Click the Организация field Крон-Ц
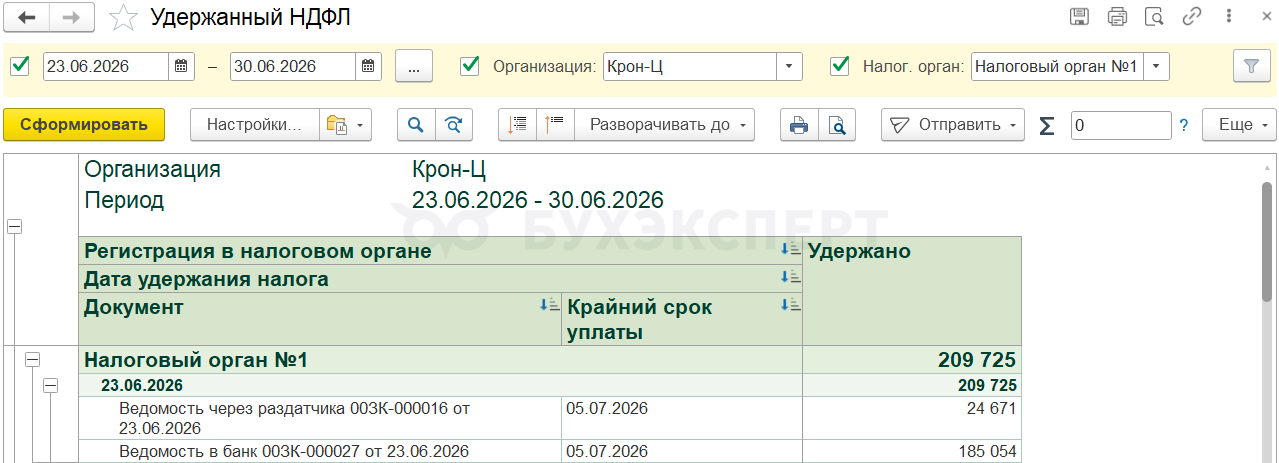Viewport: 1279px width, 463px height. point(690,66)
